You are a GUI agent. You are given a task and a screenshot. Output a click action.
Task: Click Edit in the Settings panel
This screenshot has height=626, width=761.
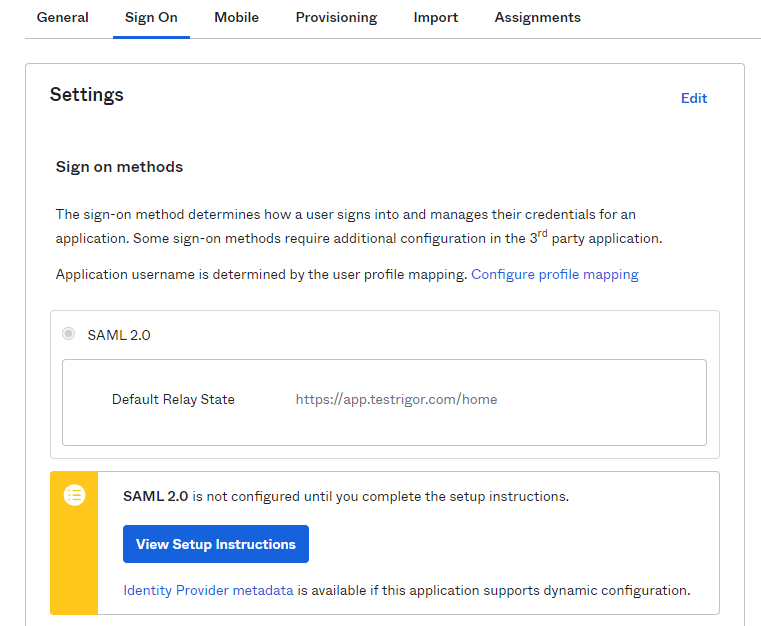(x=693, y=98)
